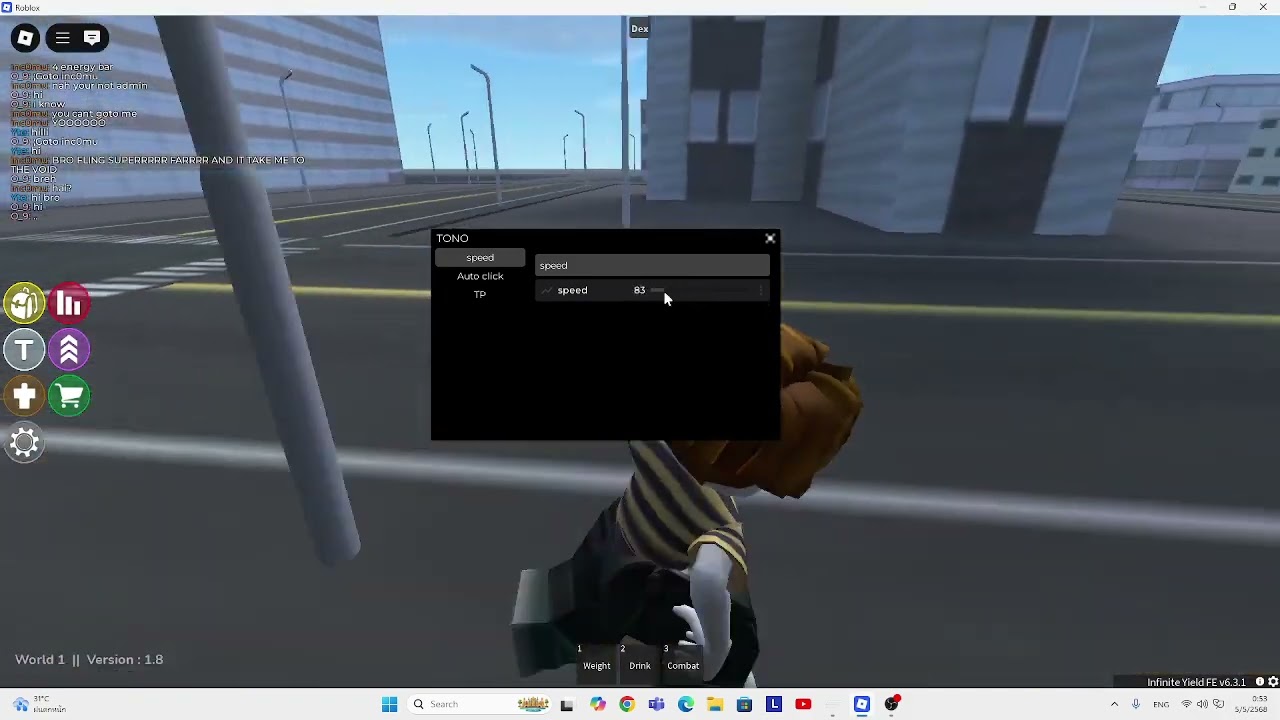Click the microphone tray icon
Image resolution: width=1280 pixels, height=720 pixels.
click(x=1136, y=704)
